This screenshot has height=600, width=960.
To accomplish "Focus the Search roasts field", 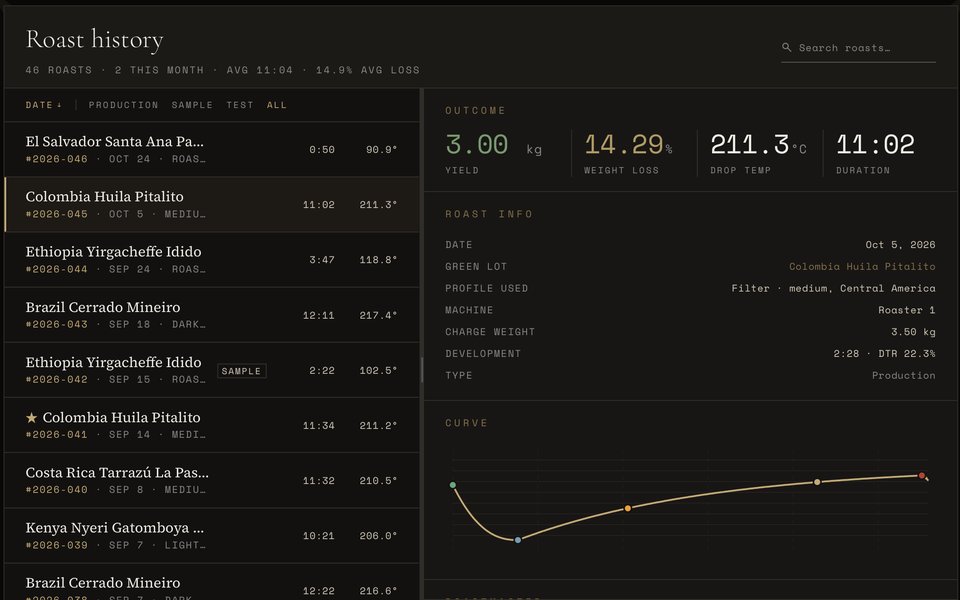I will [x=858, y=48].
